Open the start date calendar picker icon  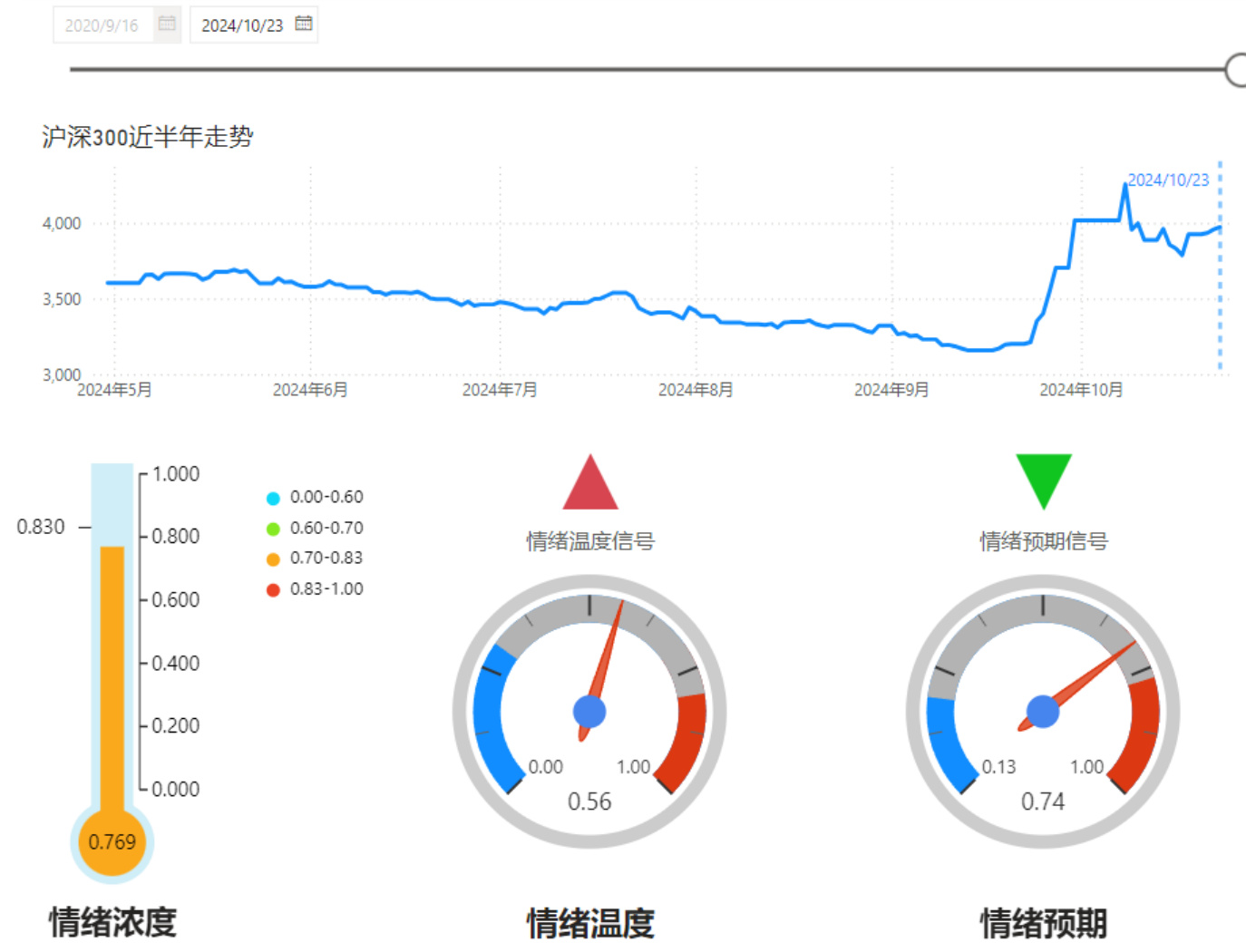click(167, 24)
